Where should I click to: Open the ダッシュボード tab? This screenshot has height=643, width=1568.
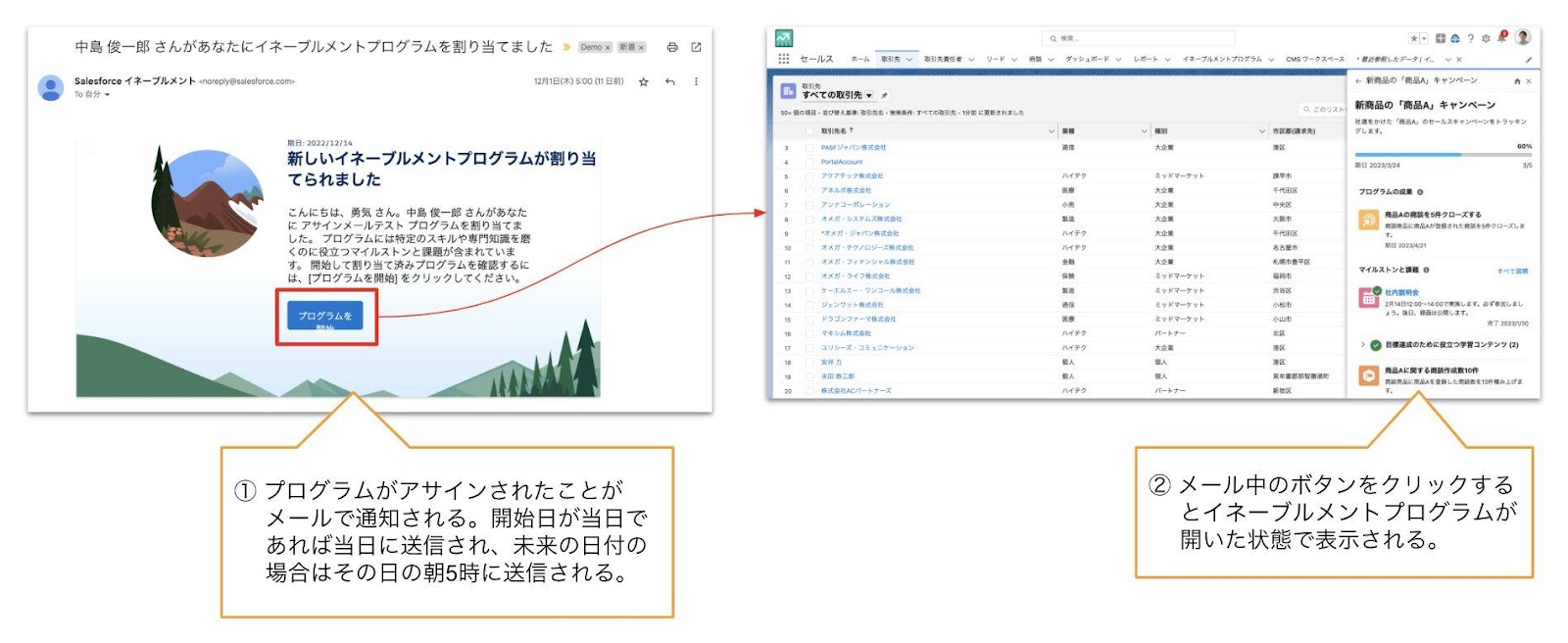[x=1087, y=59]
